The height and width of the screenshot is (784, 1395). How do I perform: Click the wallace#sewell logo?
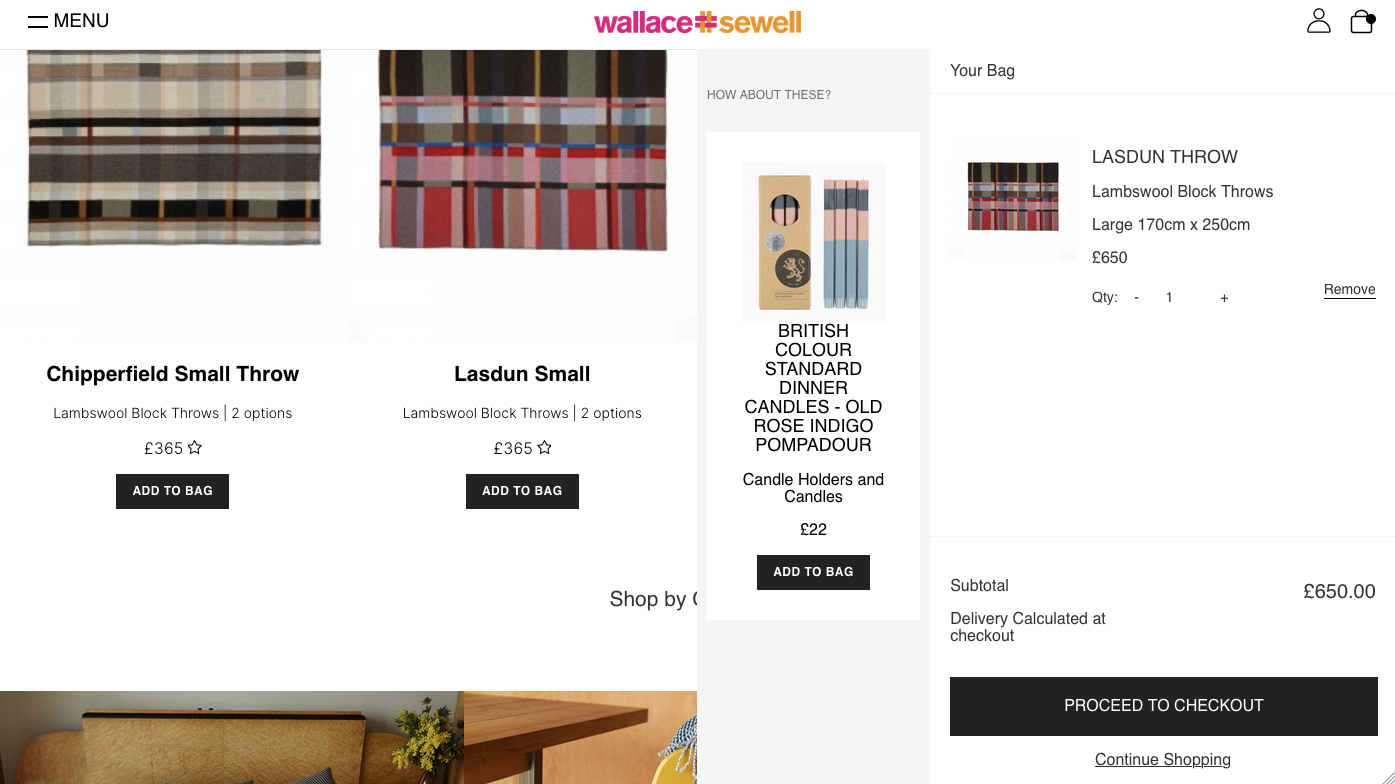pos(698,22)
